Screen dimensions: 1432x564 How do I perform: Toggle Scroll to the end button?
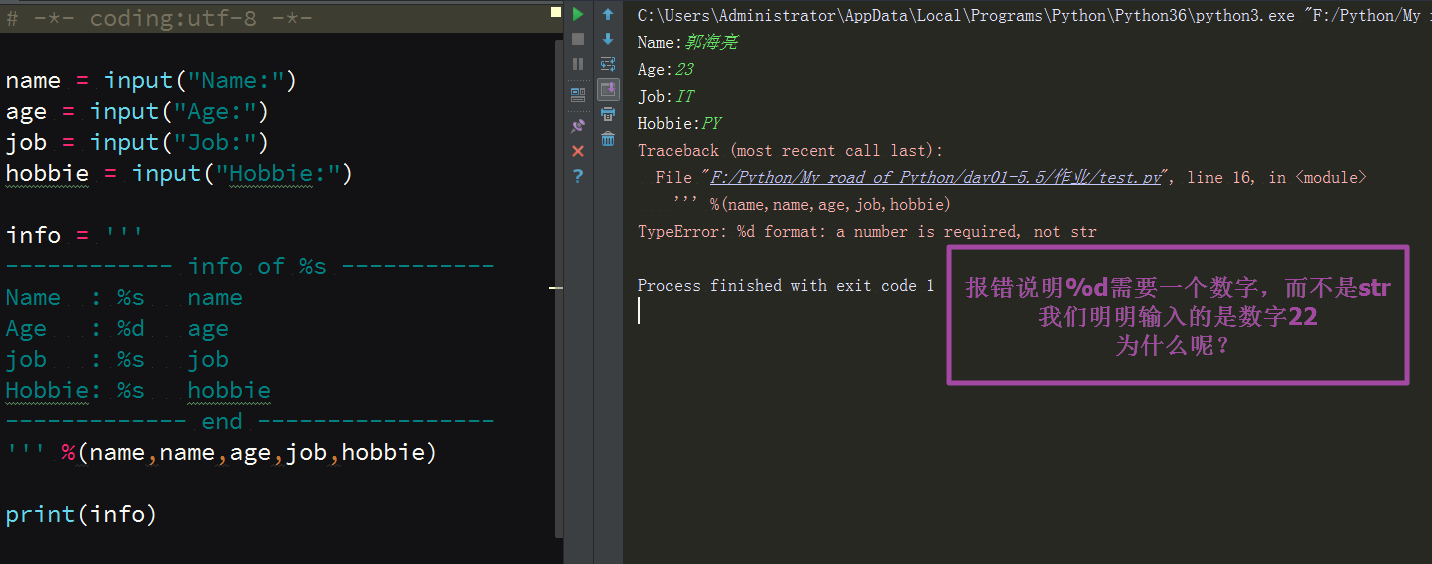(x=608, y=89)
